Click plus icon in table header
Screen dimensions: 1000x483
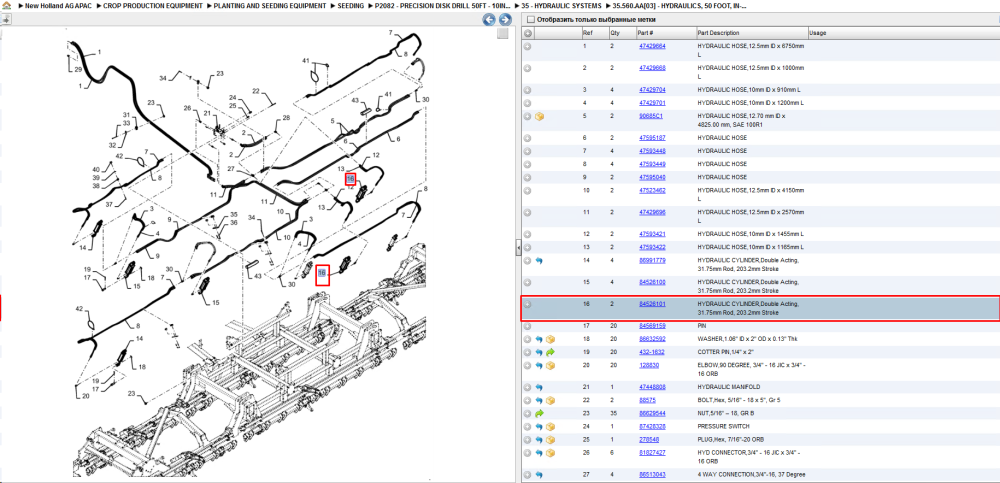(528, 33)
